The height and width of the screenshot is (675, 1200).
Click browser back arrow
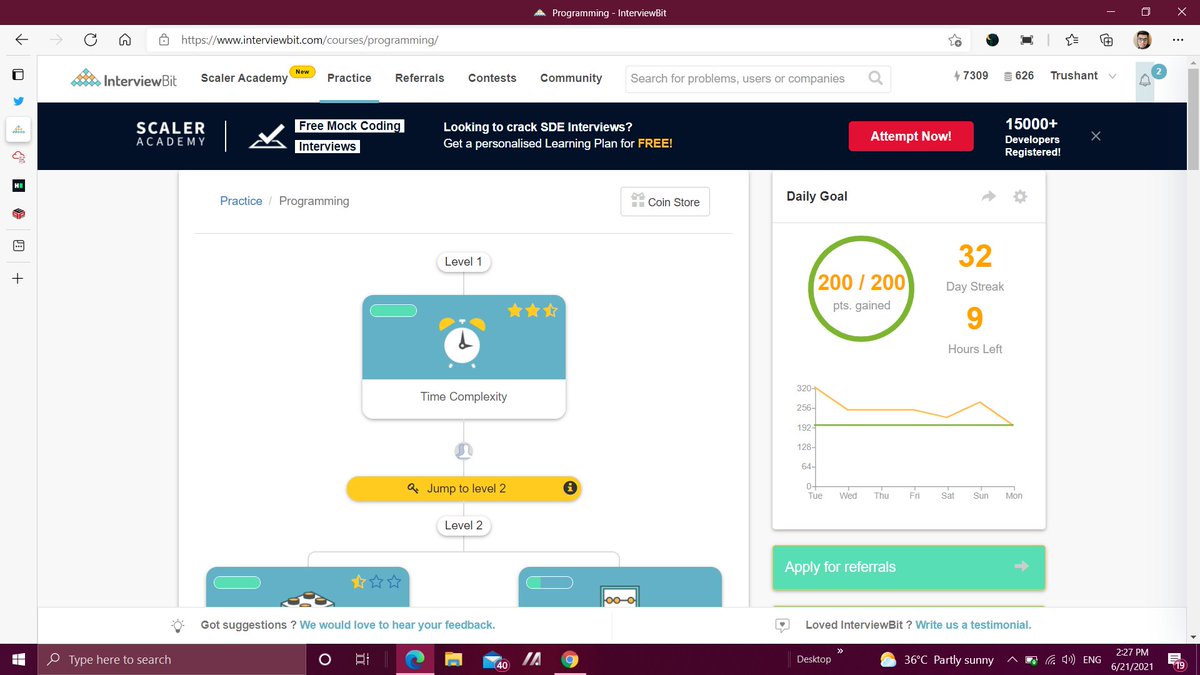[22, 40]
